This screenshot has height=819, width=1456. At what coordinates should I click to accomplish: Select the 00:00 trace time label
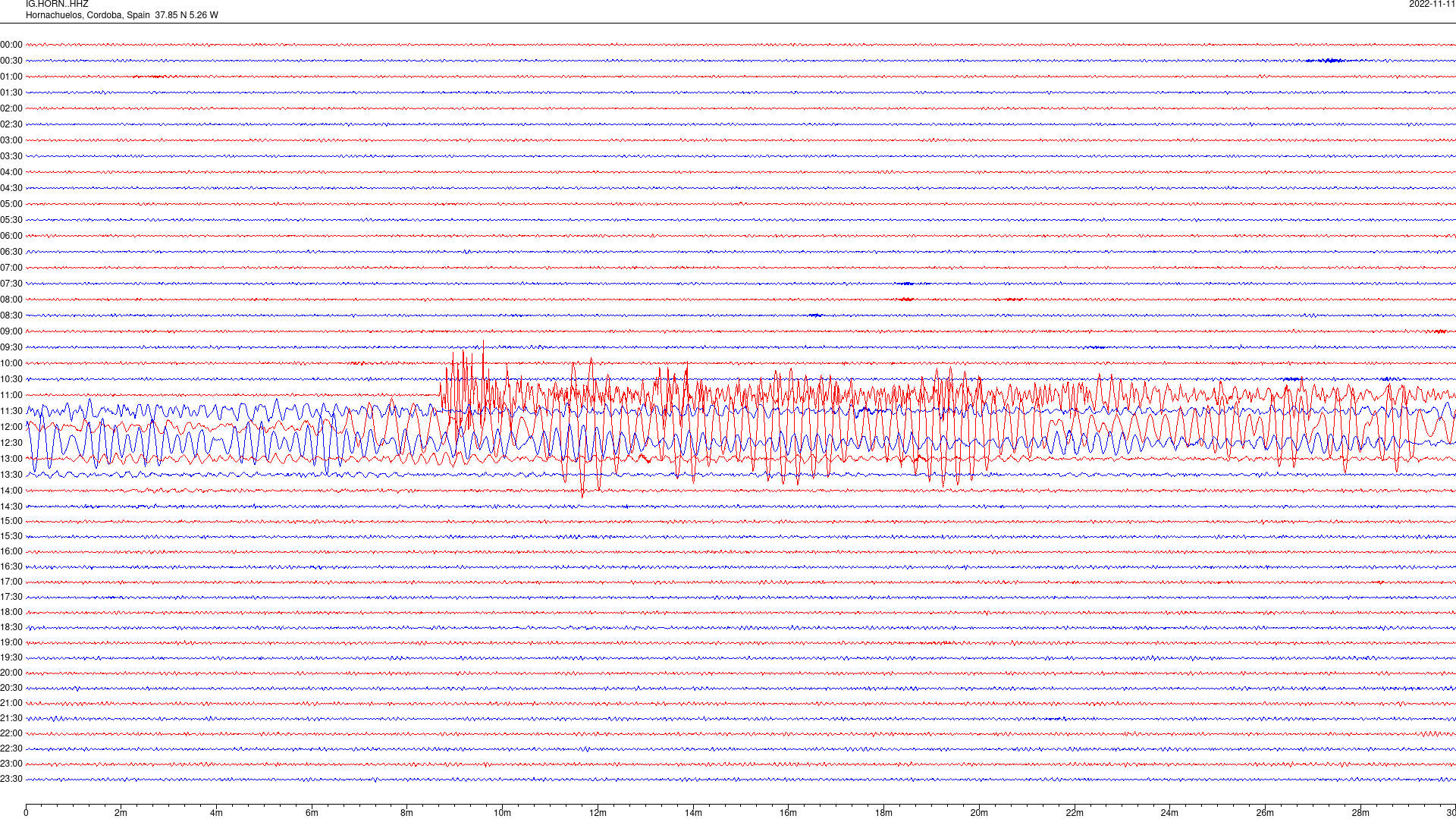coord(11,45)
